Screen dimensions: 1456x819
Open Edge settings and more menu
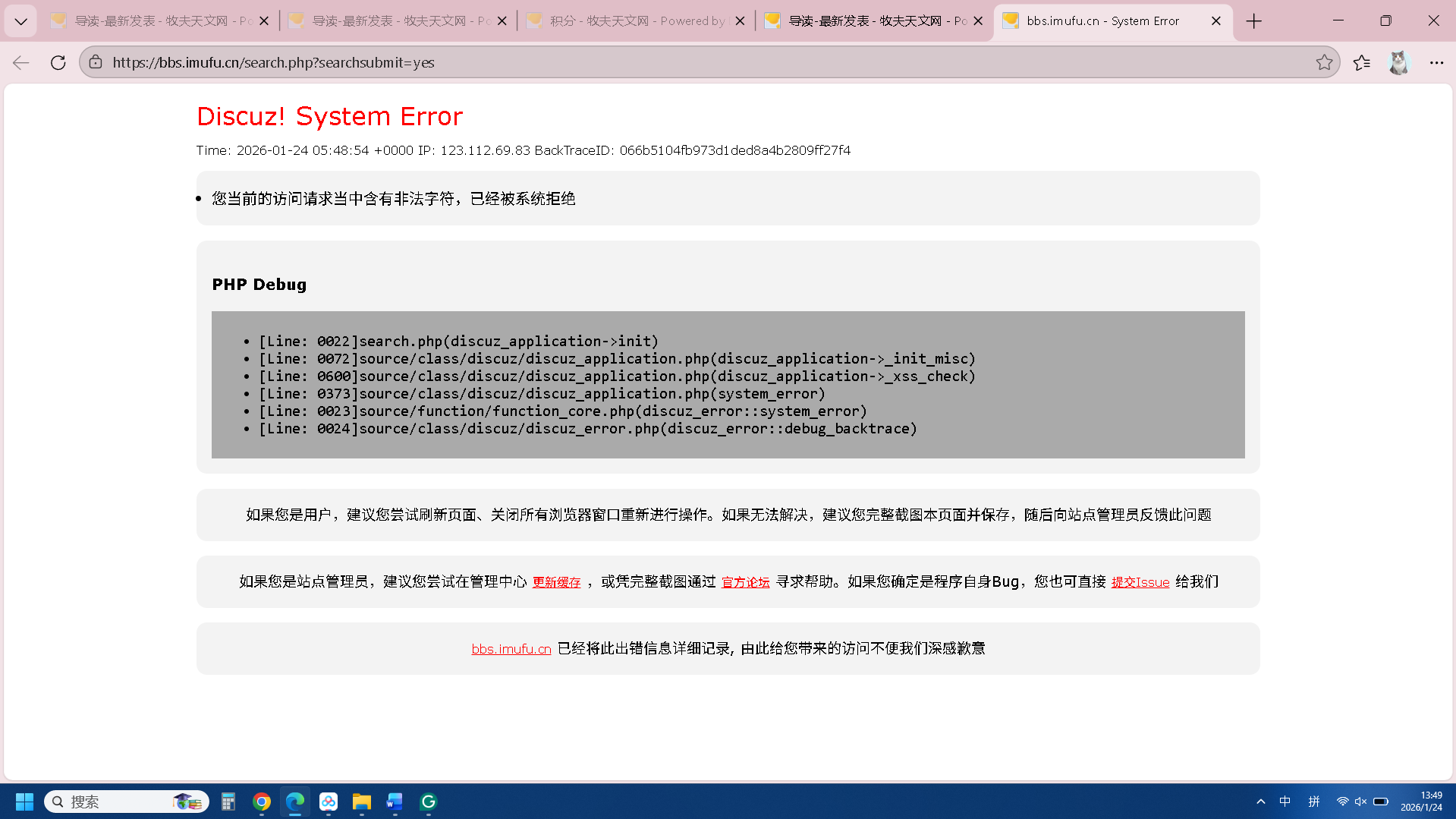tap(1436, 62)
